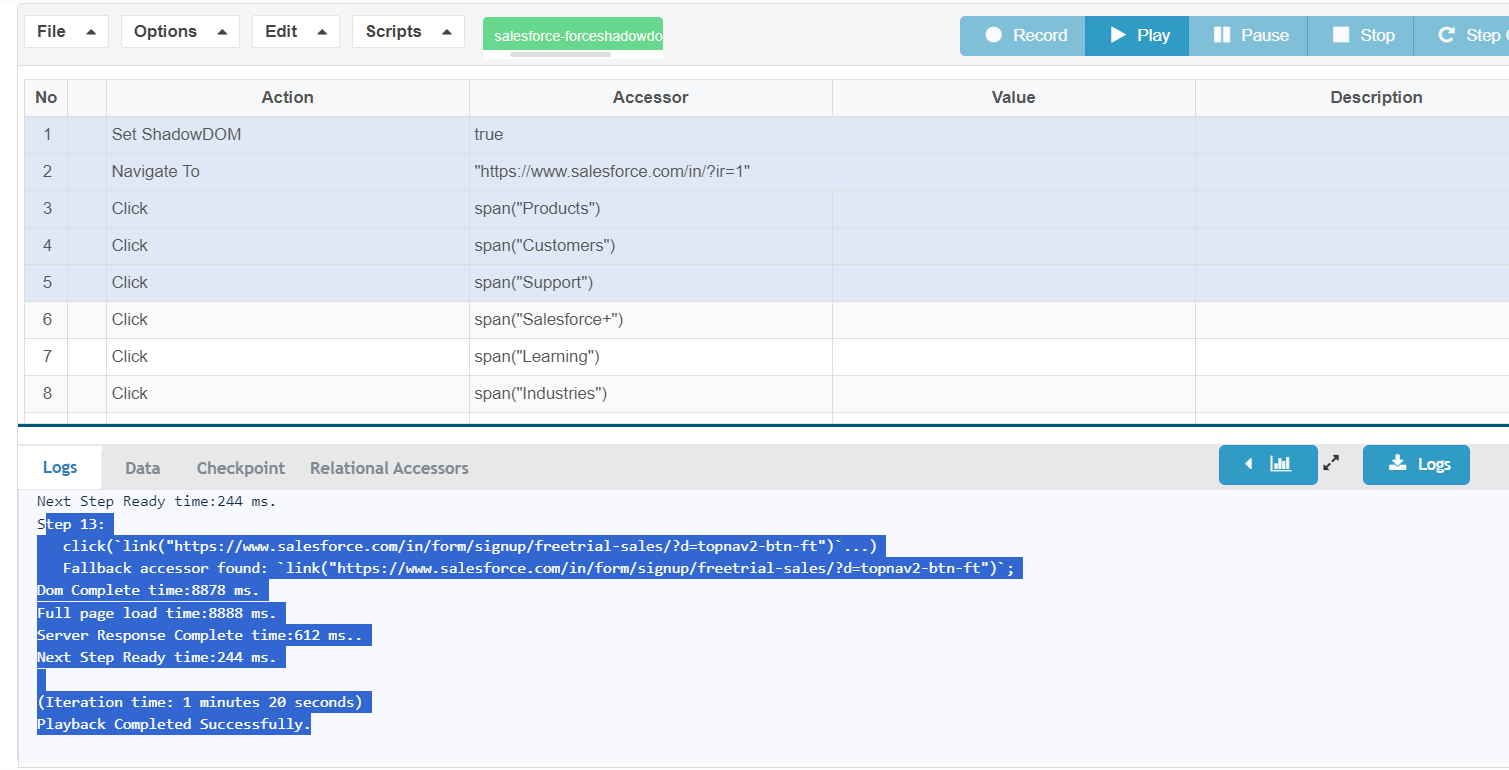
Task: Open the Options dropdown menu
Action: (x=180, y=32)
